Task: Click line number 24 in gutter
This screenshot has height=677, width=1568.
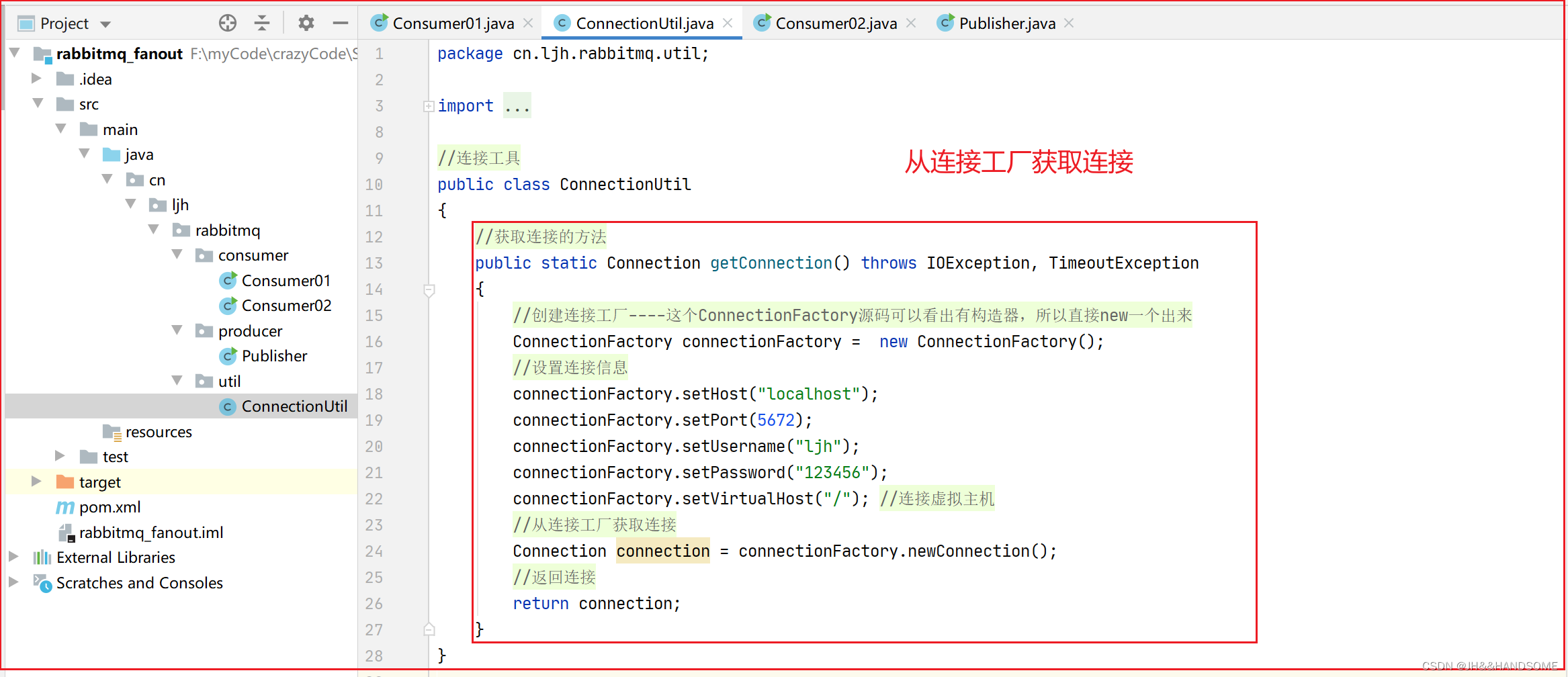Action: pos(374,551)
